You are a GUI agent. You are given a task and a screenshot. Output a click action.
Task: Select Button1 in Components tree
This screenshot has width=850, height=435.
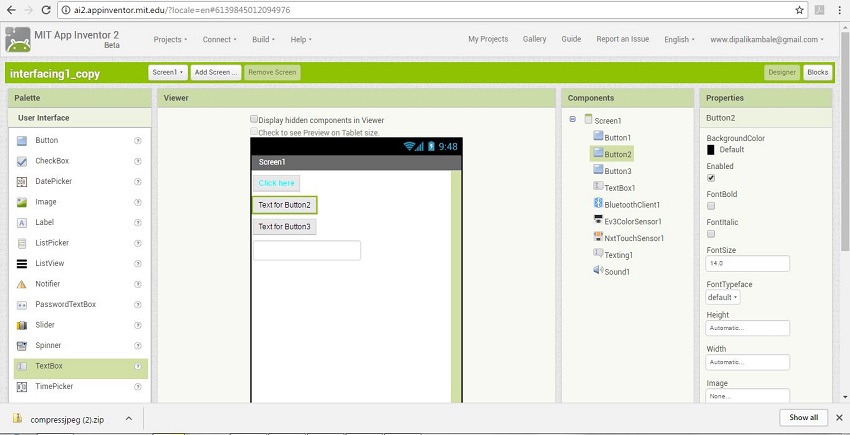tap(617, 138)
